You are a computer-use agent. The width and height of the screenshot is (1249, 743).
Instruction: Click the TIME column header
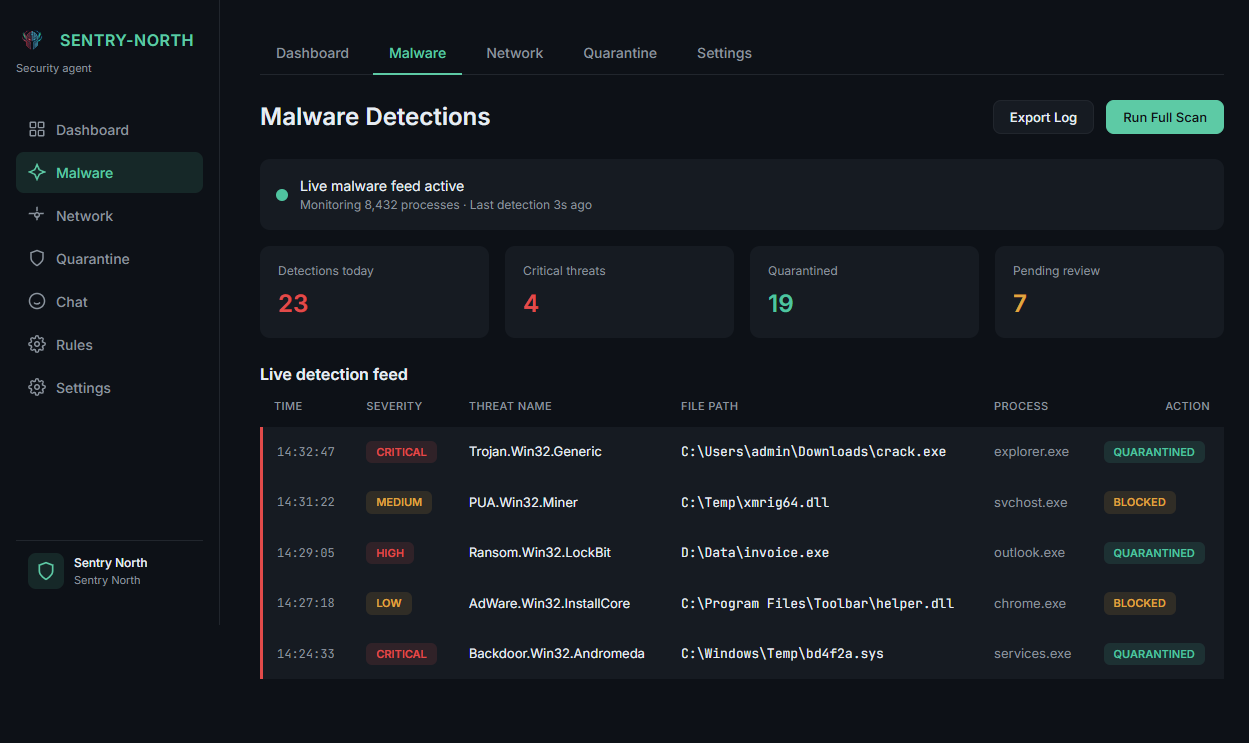click(x=288, y=406)
